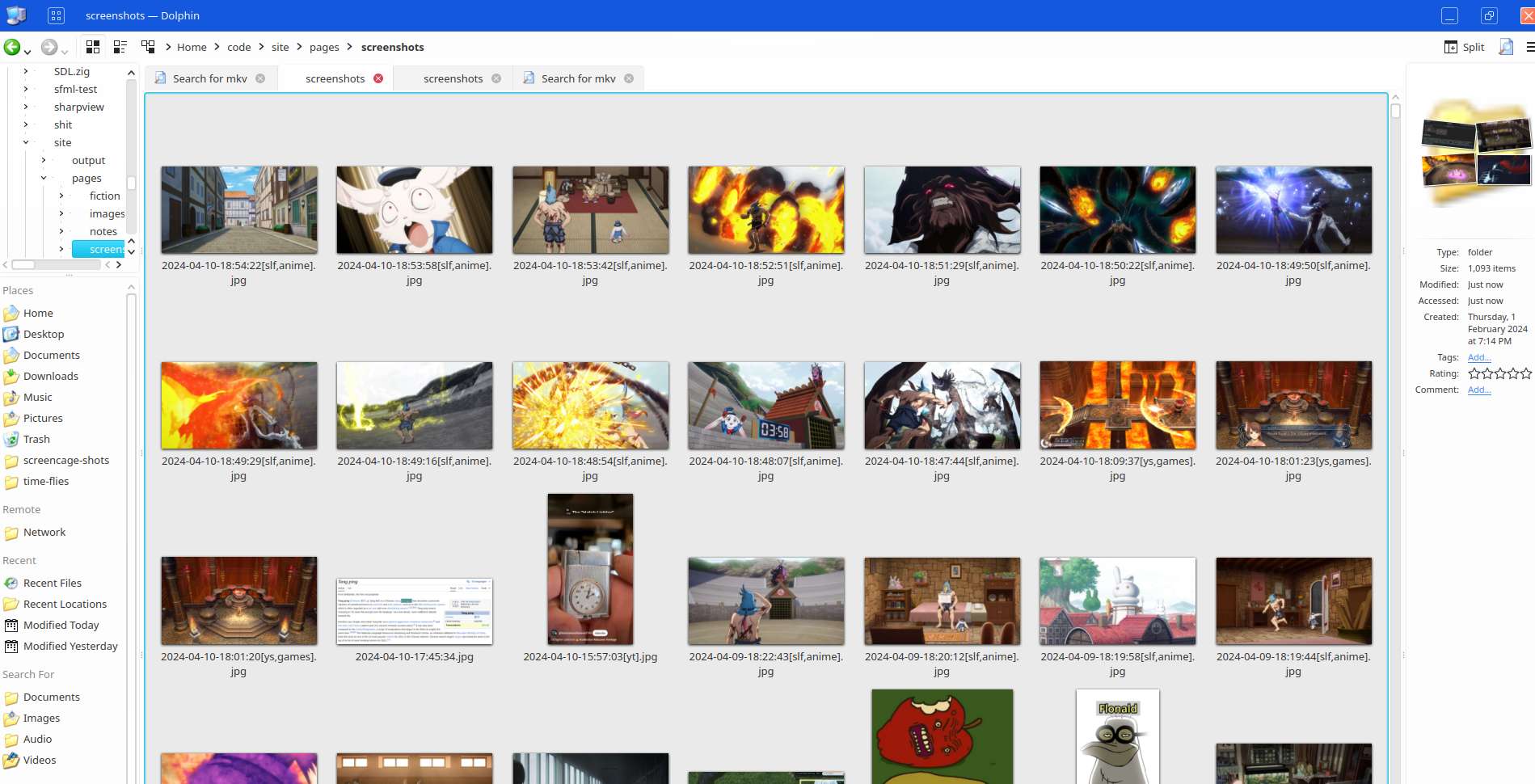Click site in the breadcrumb path
Viewport: 1535px width, 784px height.
tap(280, 47)
